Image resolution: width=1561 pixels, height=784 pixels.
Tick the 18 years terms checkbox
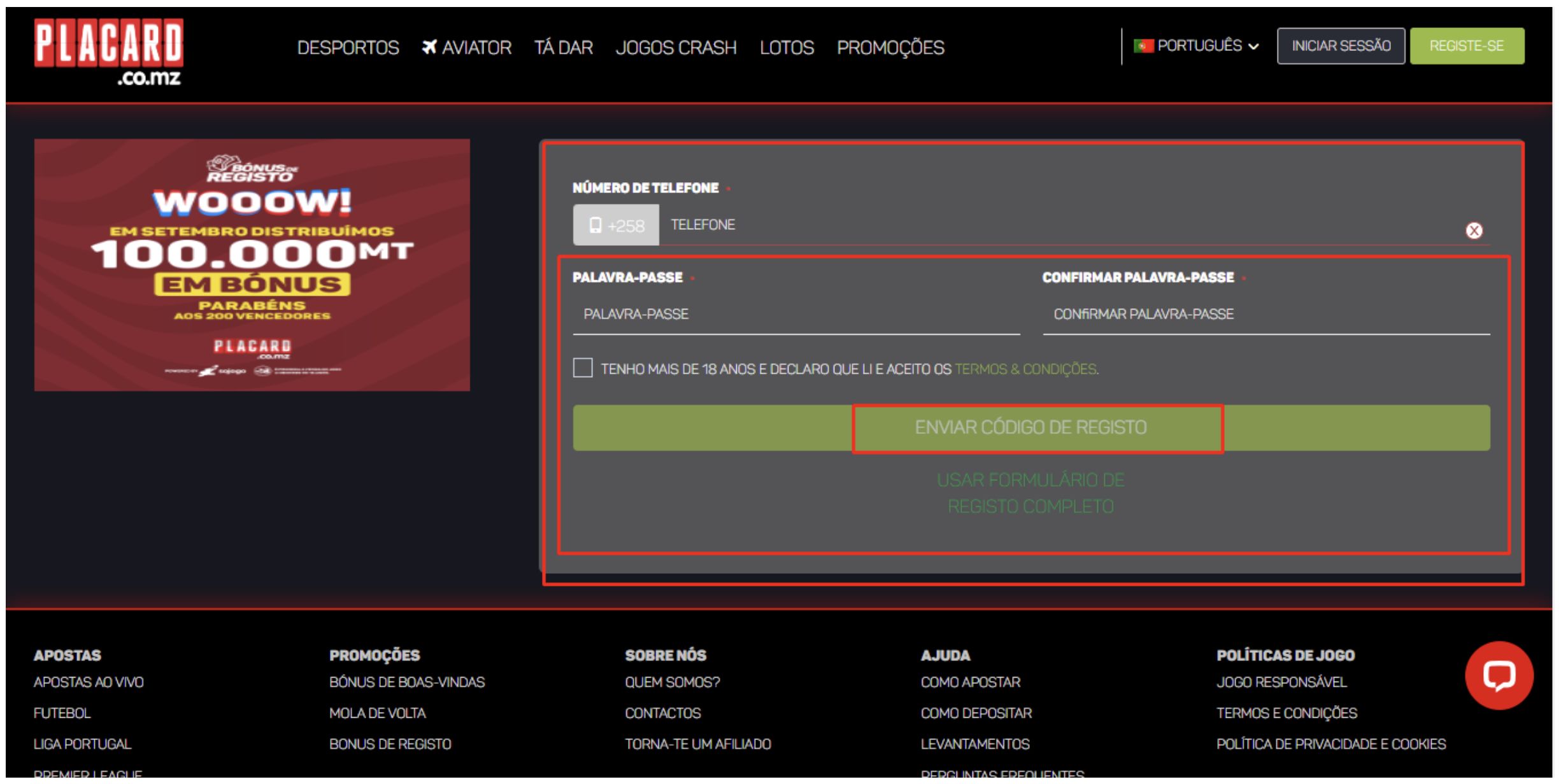[582, 368]
